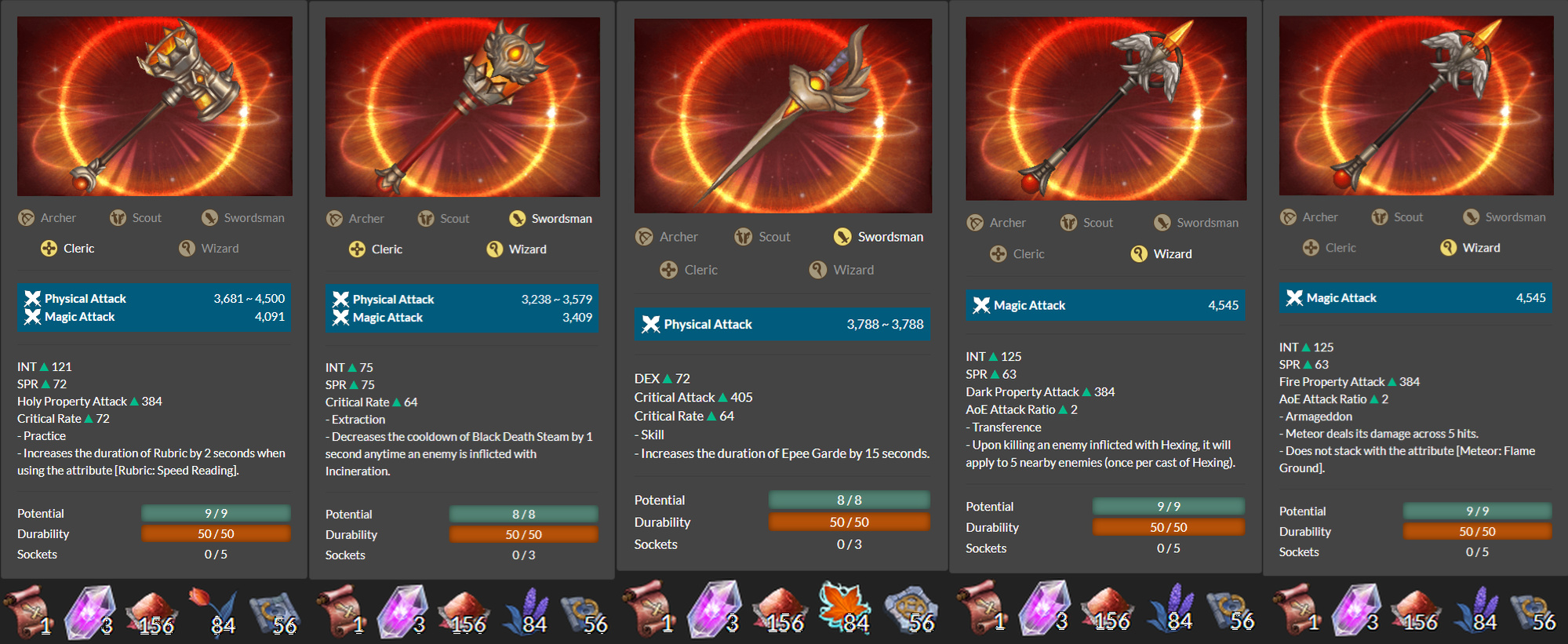Click the Durability 50 / 50 bar on rapier card
This screenshot has height=644, width=1568.
tap(849, 522)
